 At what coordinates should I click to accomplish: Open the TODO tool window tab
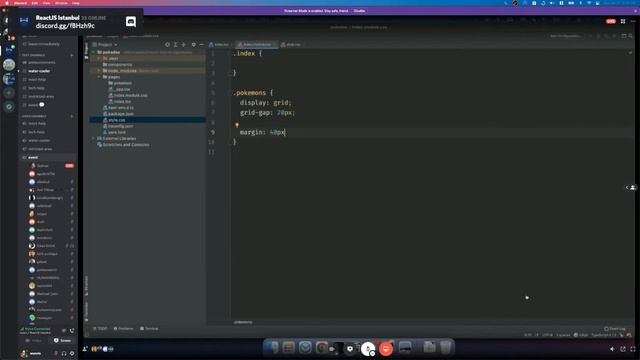point(100,329)
